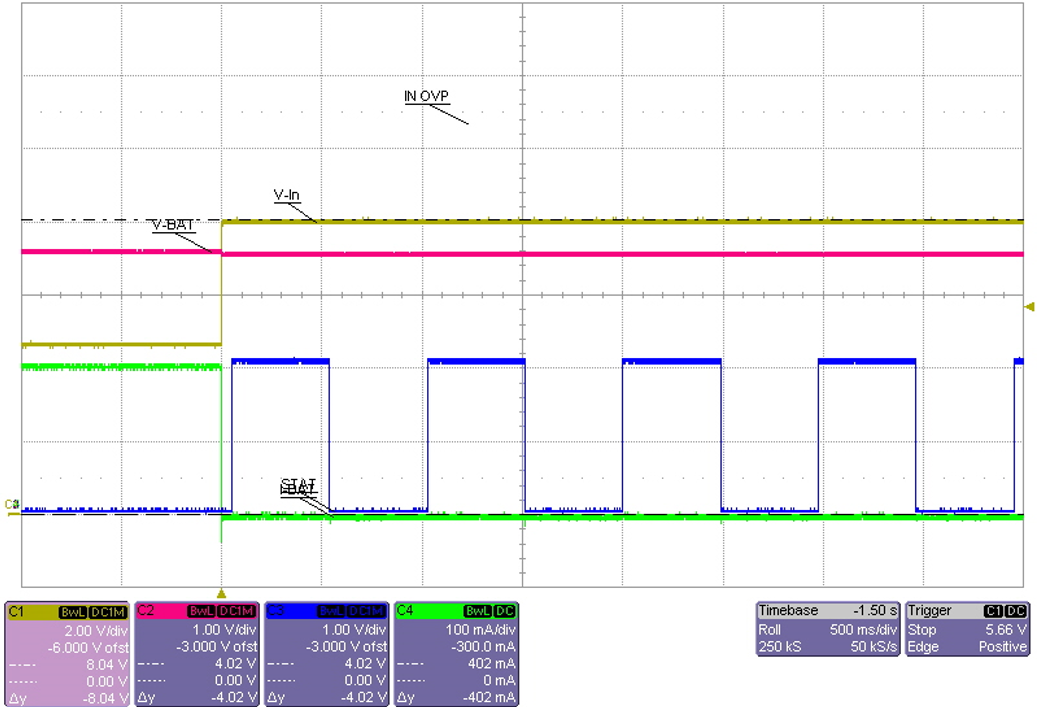Open the 500 ms/div timebase selector
1038x707 pixels.
click(861, 631)
